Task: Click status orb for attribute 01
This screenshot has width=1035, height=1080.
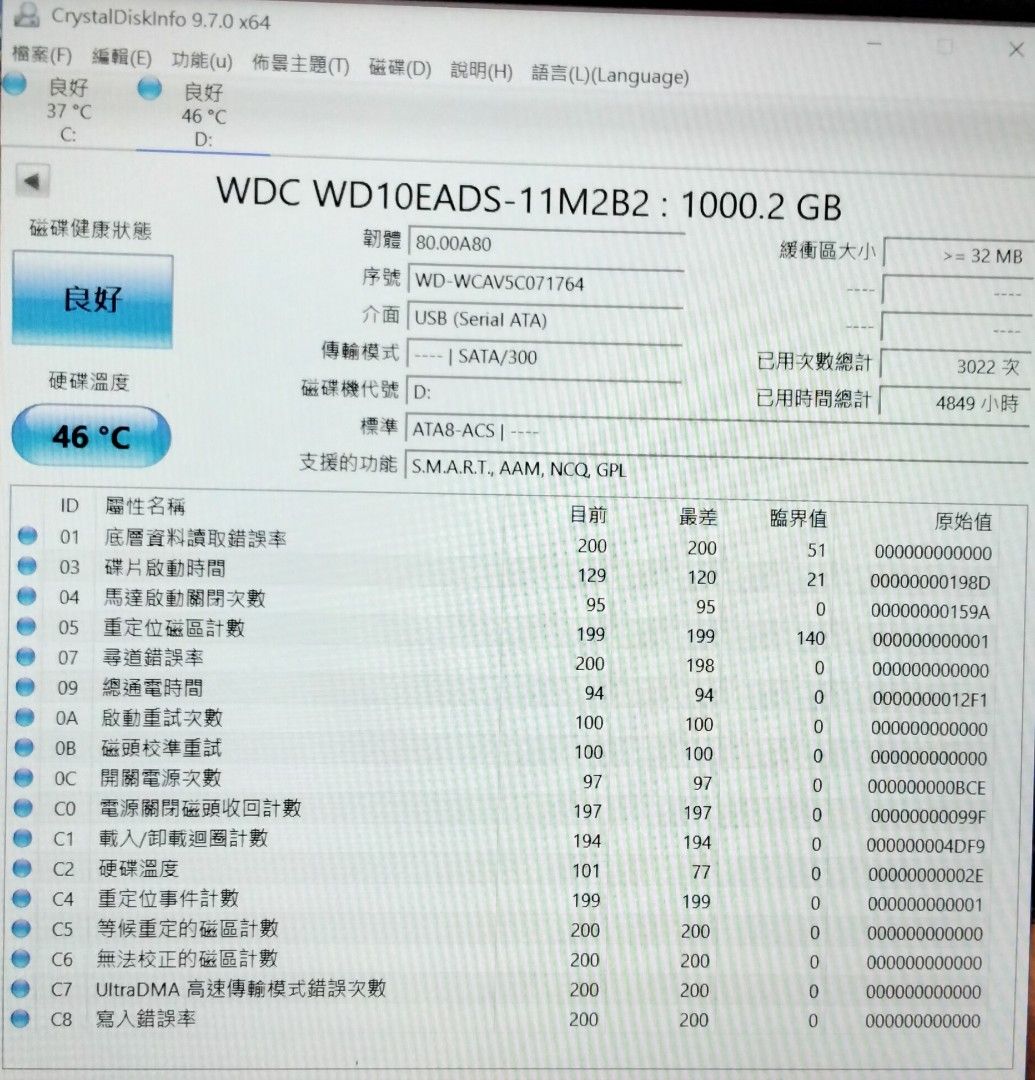Action: click(28, 535)
